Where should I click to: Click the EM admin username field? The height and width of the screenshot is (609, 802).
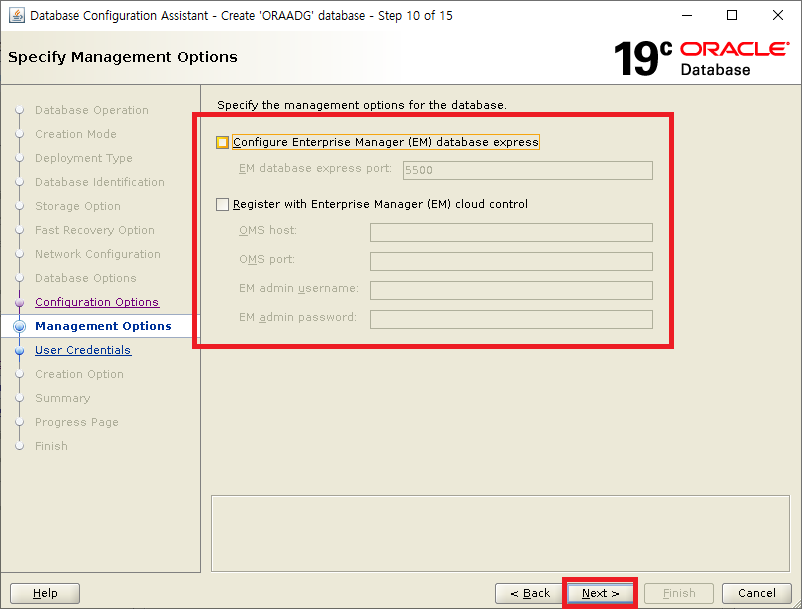click(x=511, y=290)
